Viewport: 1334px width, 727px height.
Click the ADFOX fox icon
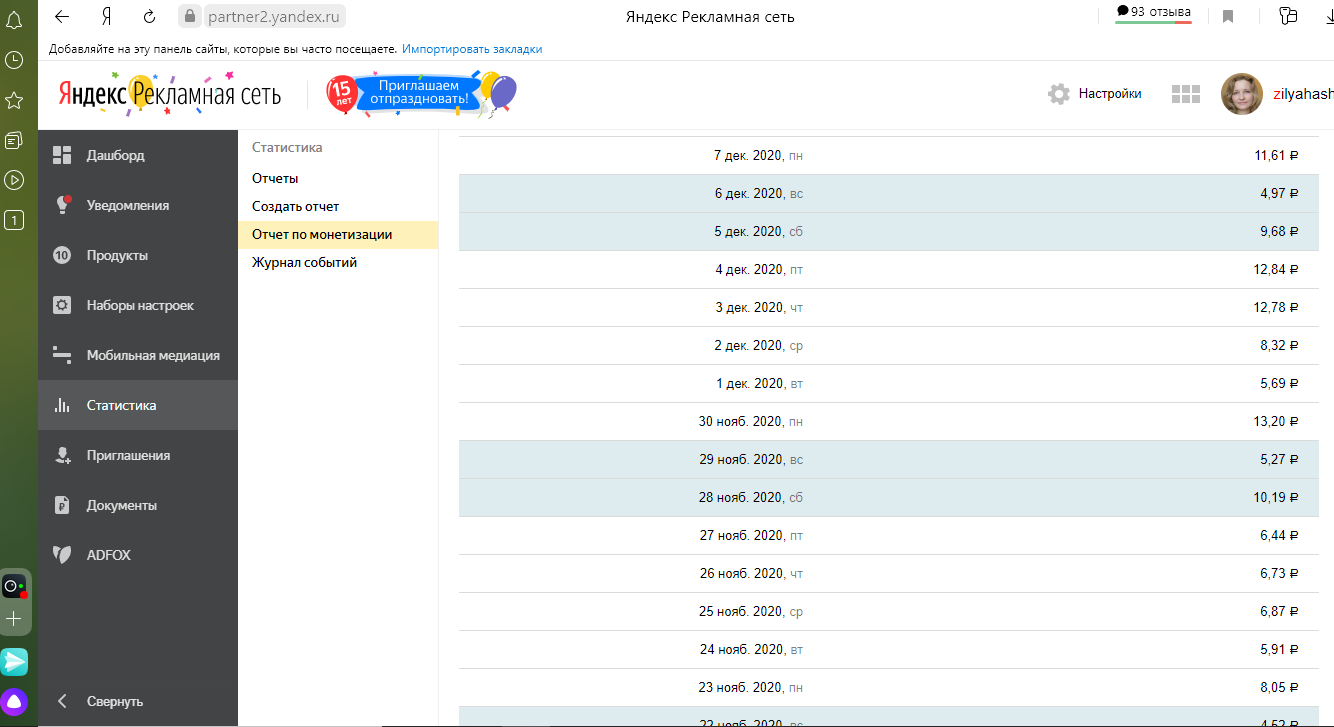click(62, 555)
